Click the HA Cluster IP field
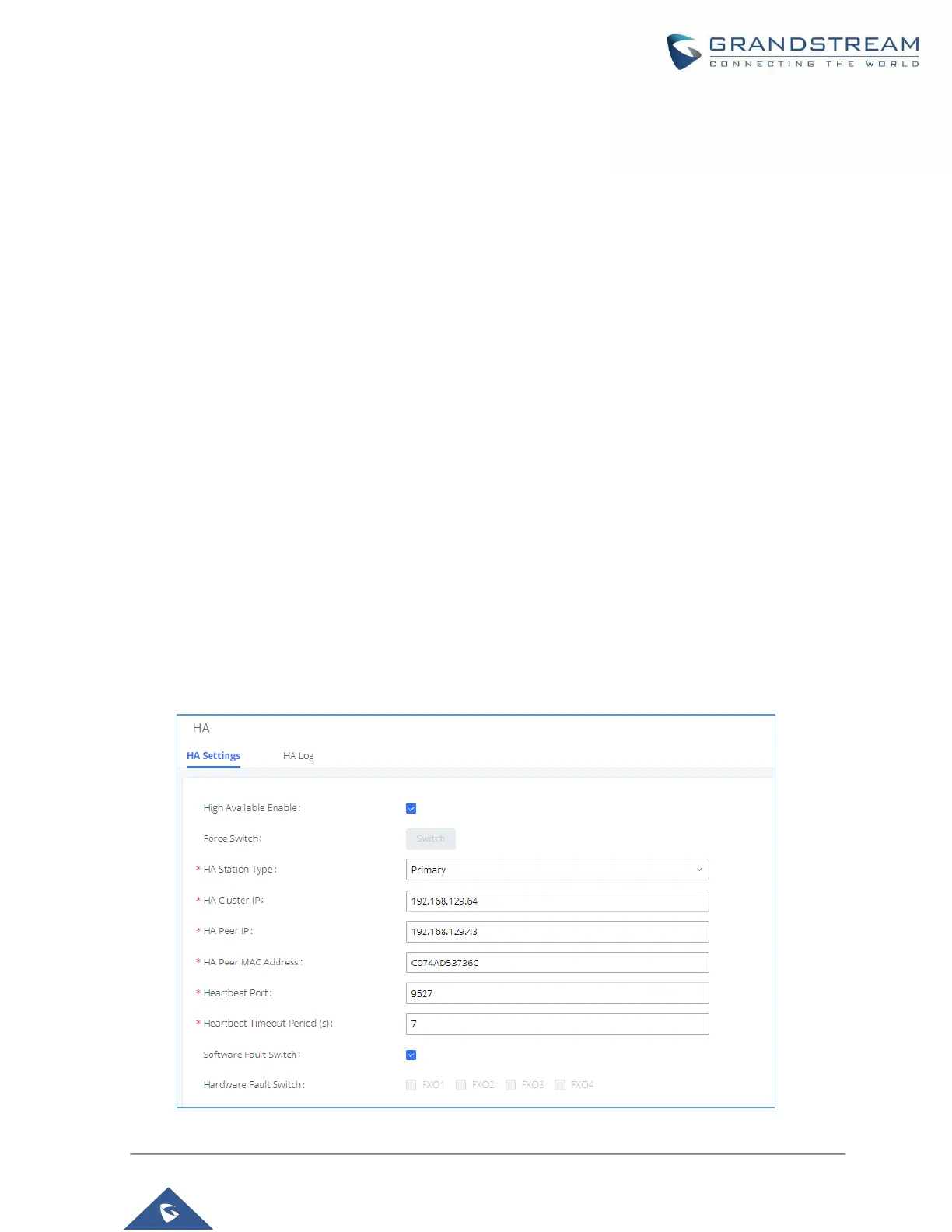This screenshot has width=952, height=1232. click(x=558, y=901)
